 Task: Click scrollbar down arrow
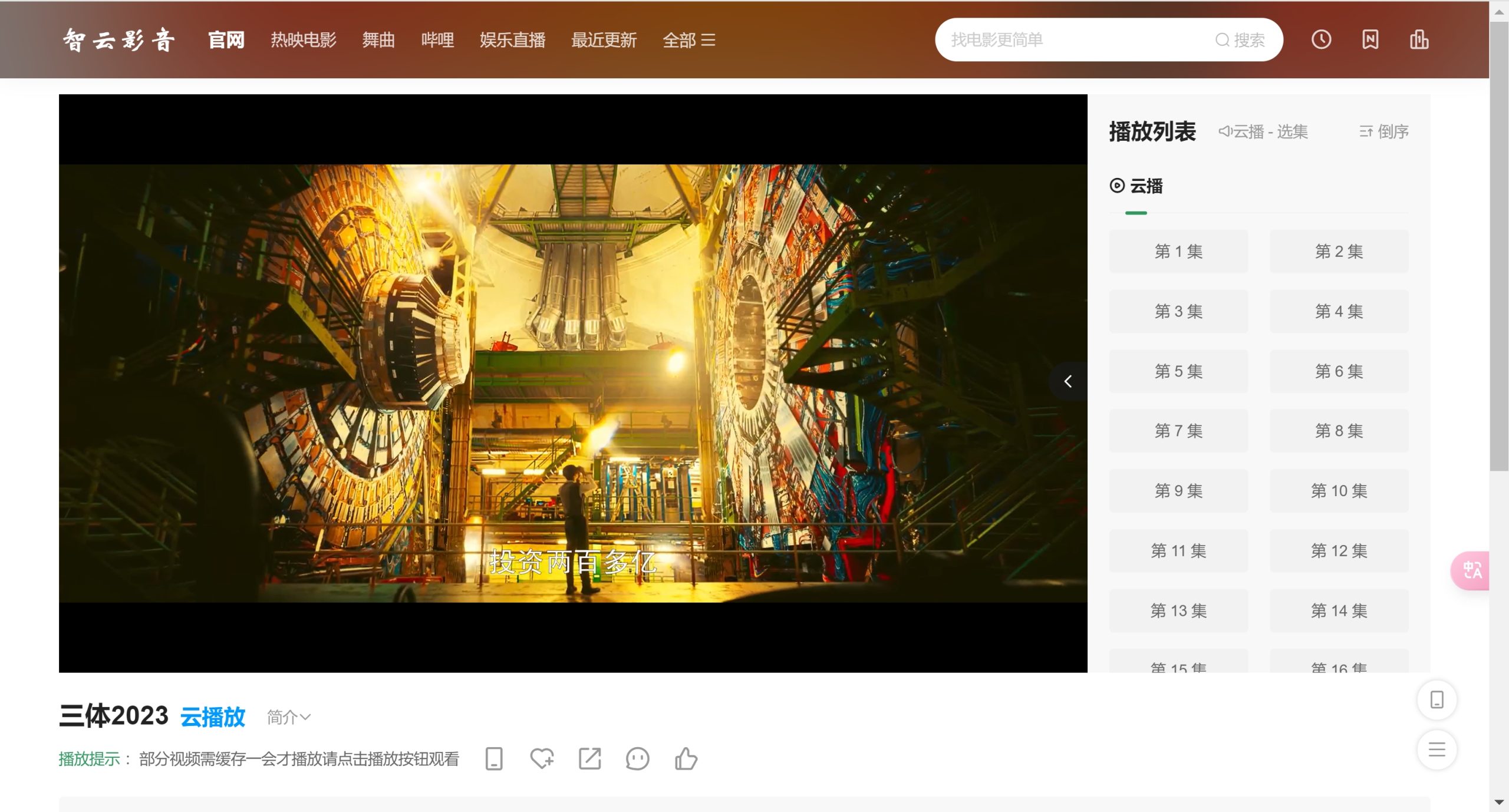(1498, 803)
